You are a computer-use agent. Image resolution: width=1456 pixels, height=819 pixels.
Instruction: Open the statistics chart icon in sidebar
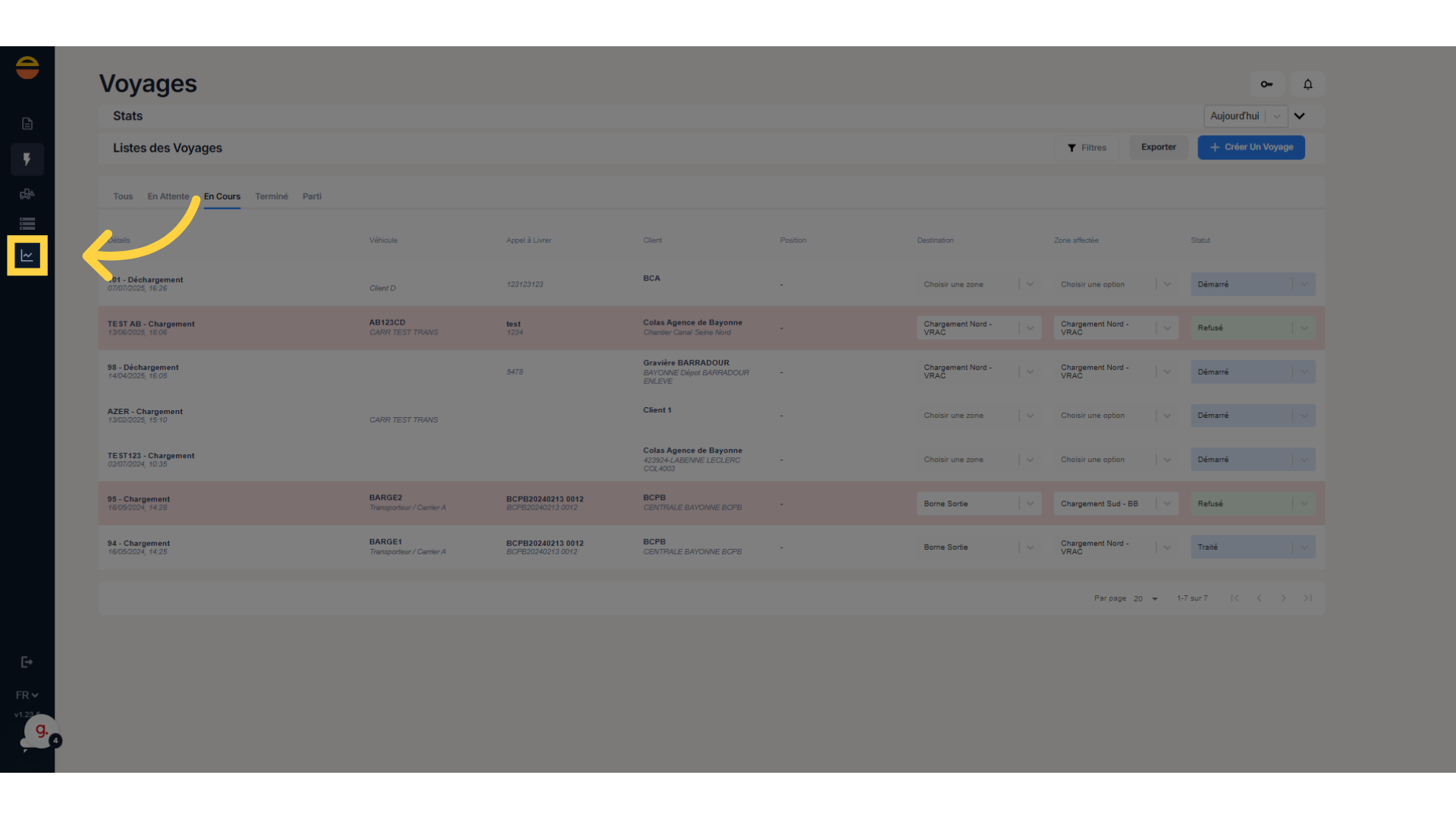27,256
